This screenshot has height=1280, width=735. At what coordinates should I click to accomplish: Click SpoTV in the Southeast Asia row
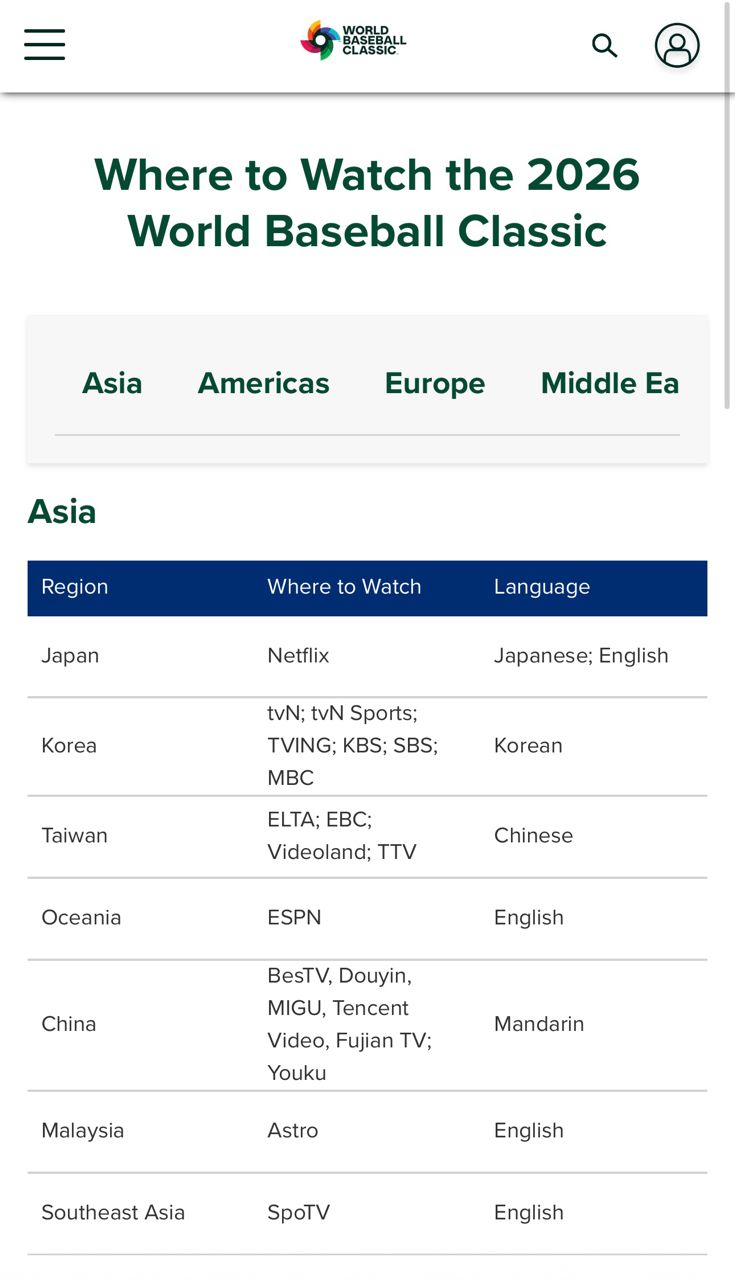pyautogui.click(x=298, y=1213)
